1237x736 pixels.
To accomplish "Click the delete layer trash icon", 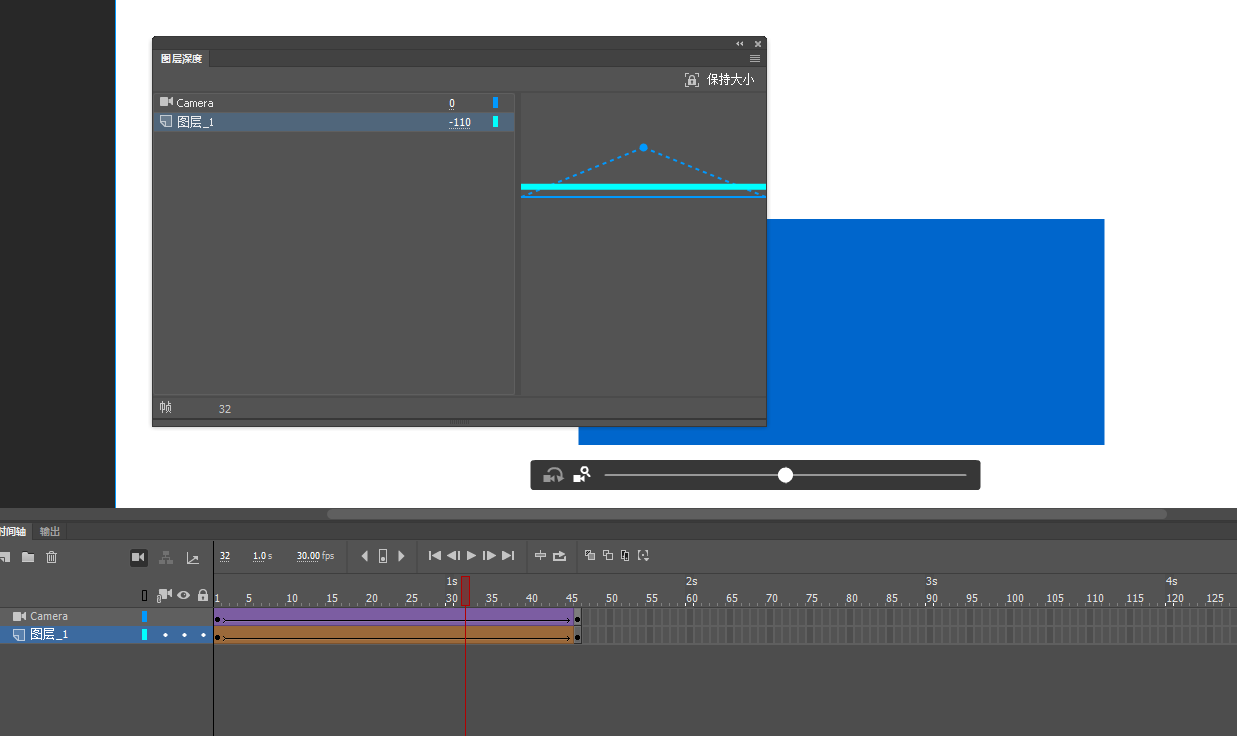I will 52,558.
